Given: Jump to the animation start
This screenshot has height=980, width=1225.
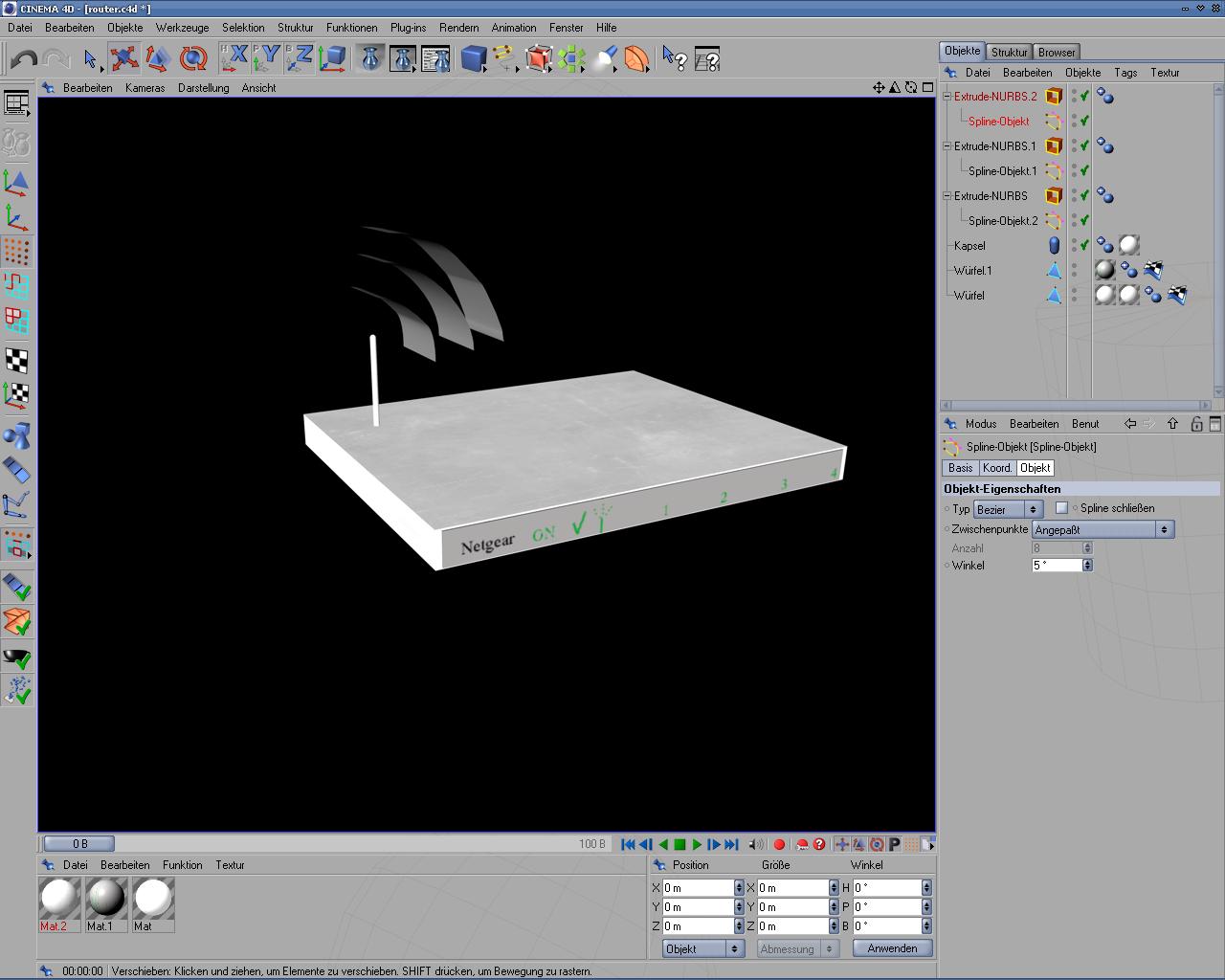Looking at the screenshot, I should [x=628, y=844].
